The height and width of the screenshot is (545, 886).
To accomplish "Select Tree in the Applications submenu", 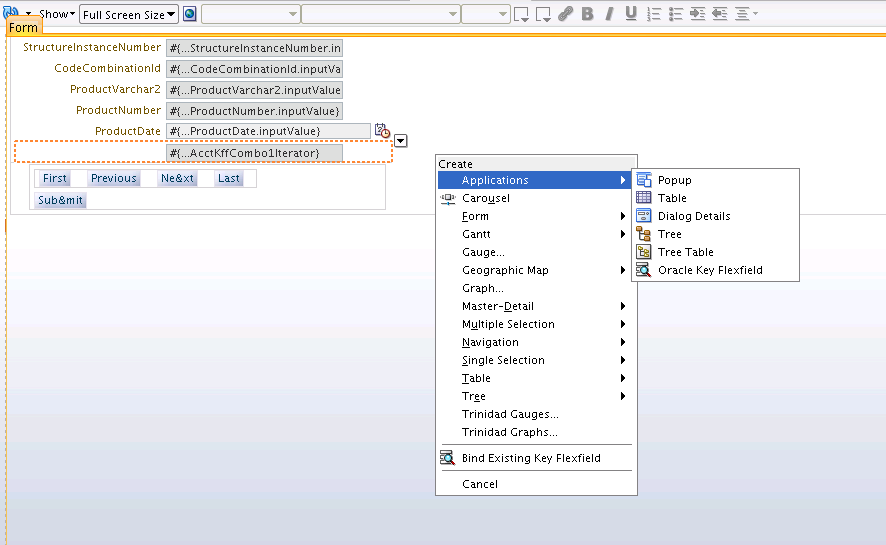I will coord(715,234).
